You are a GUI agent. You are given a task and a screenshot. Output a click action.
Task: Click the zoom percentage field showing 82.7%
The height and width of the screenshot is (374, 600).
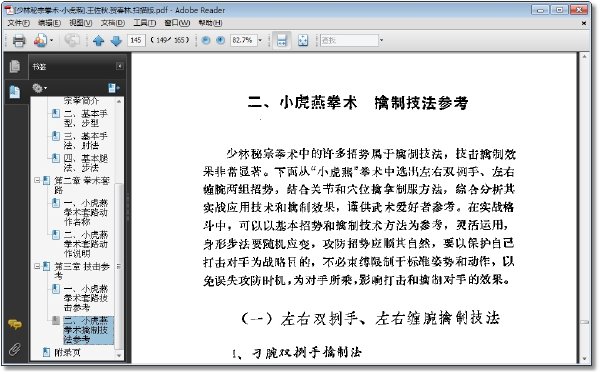click(x=243, y=40)
